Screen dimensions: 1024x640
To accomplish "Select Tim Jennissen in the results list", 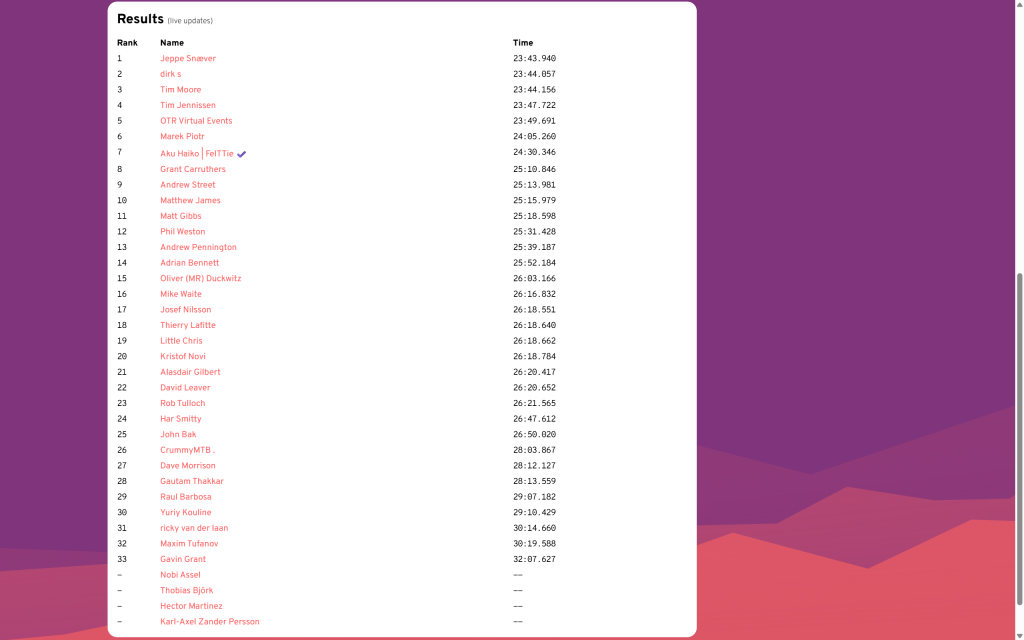I will [188, 105].
